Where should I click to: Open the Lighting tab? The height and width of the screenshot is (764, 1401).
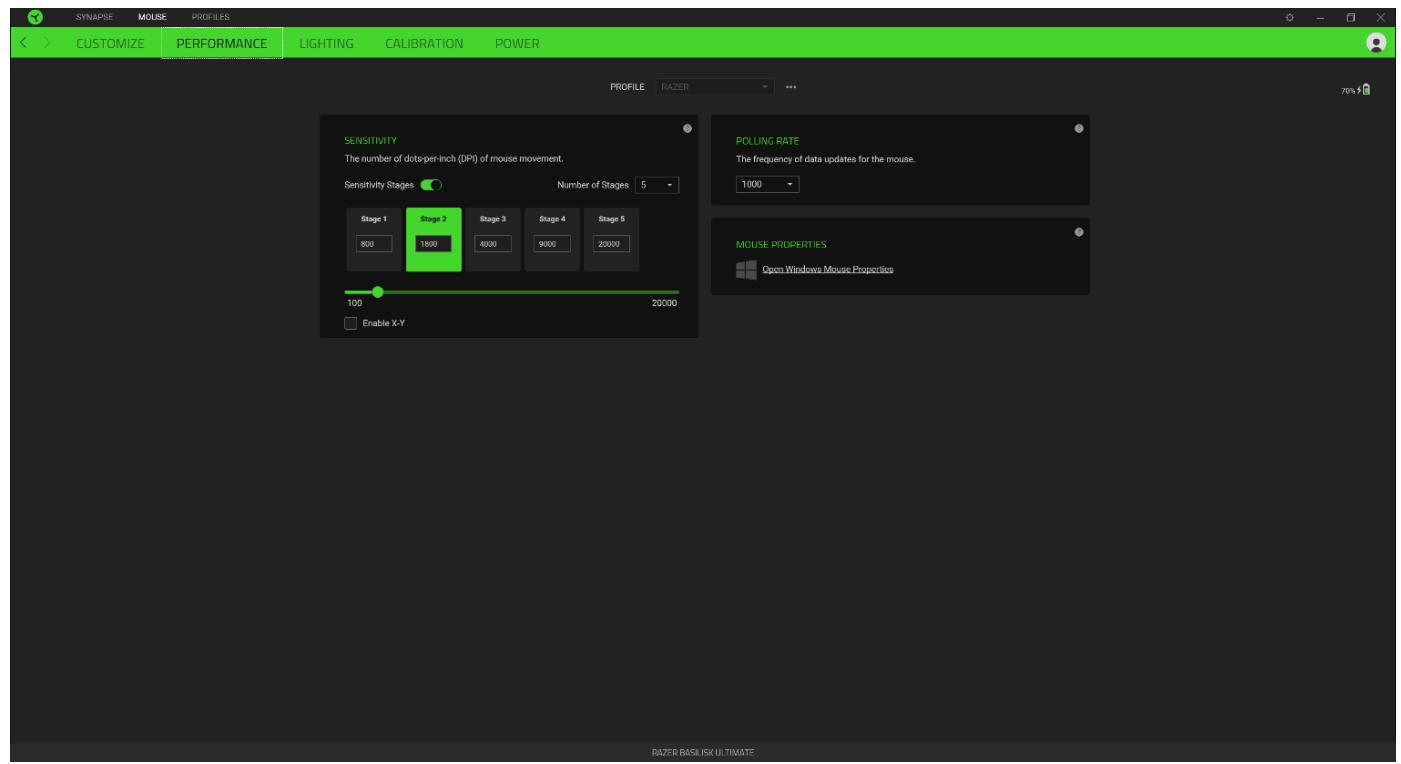pyautogui.click(x=326, y=43)
